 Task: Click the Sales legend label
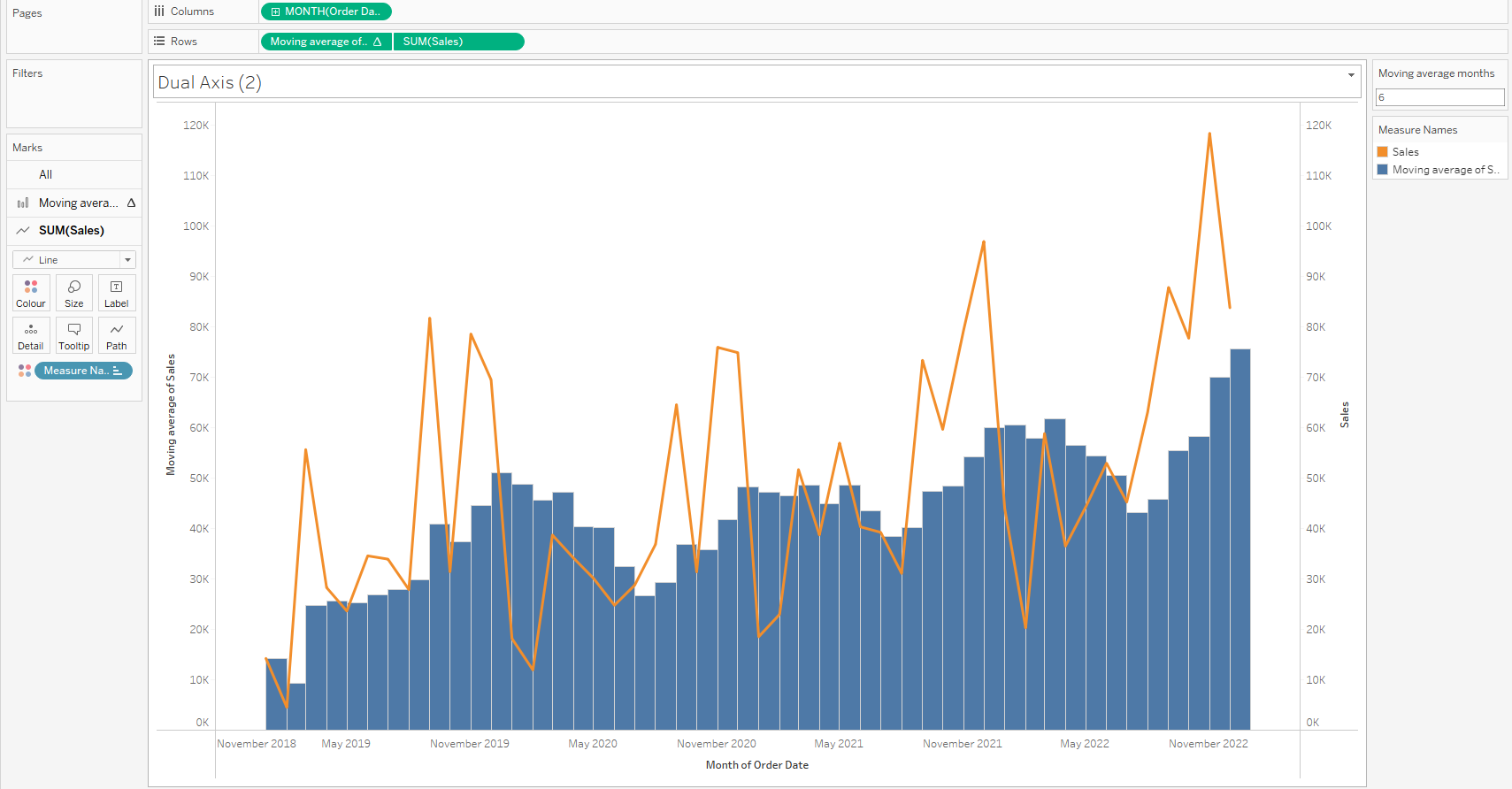point(1406,152)
